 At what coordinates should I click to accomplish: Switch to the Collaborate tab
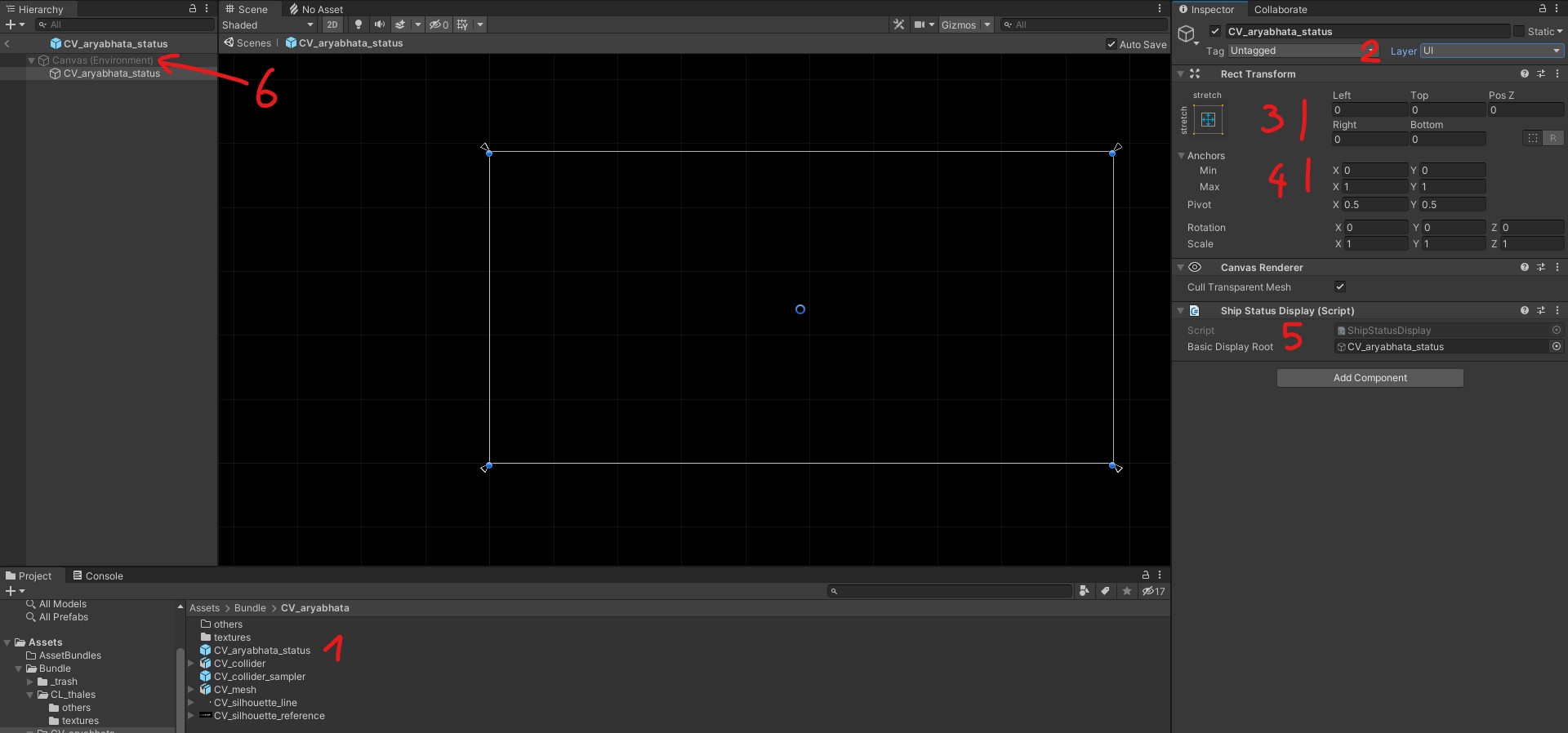[x=1281, y=10]
